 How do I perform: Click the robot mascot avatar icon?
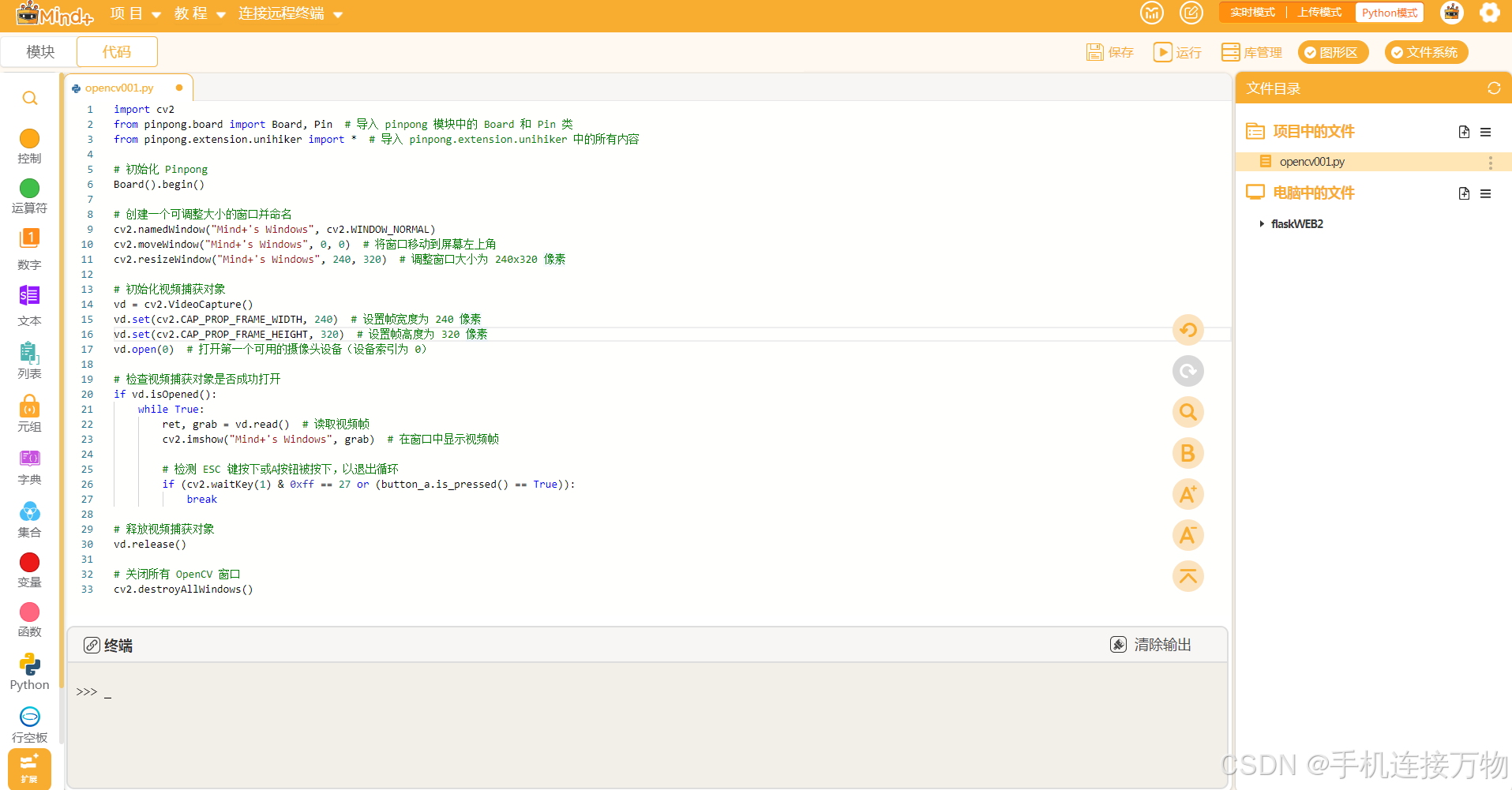click(1451, 13)
